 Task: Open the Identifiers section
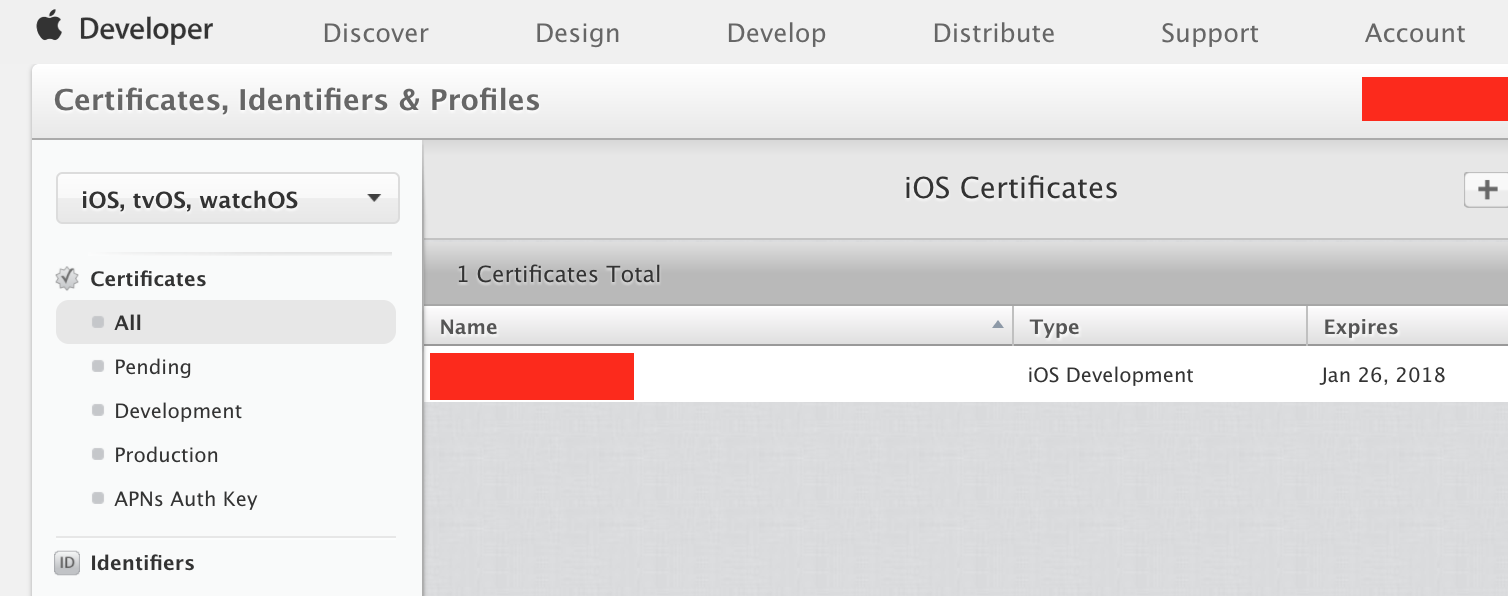pyautogui.click(x=142, y=563)
